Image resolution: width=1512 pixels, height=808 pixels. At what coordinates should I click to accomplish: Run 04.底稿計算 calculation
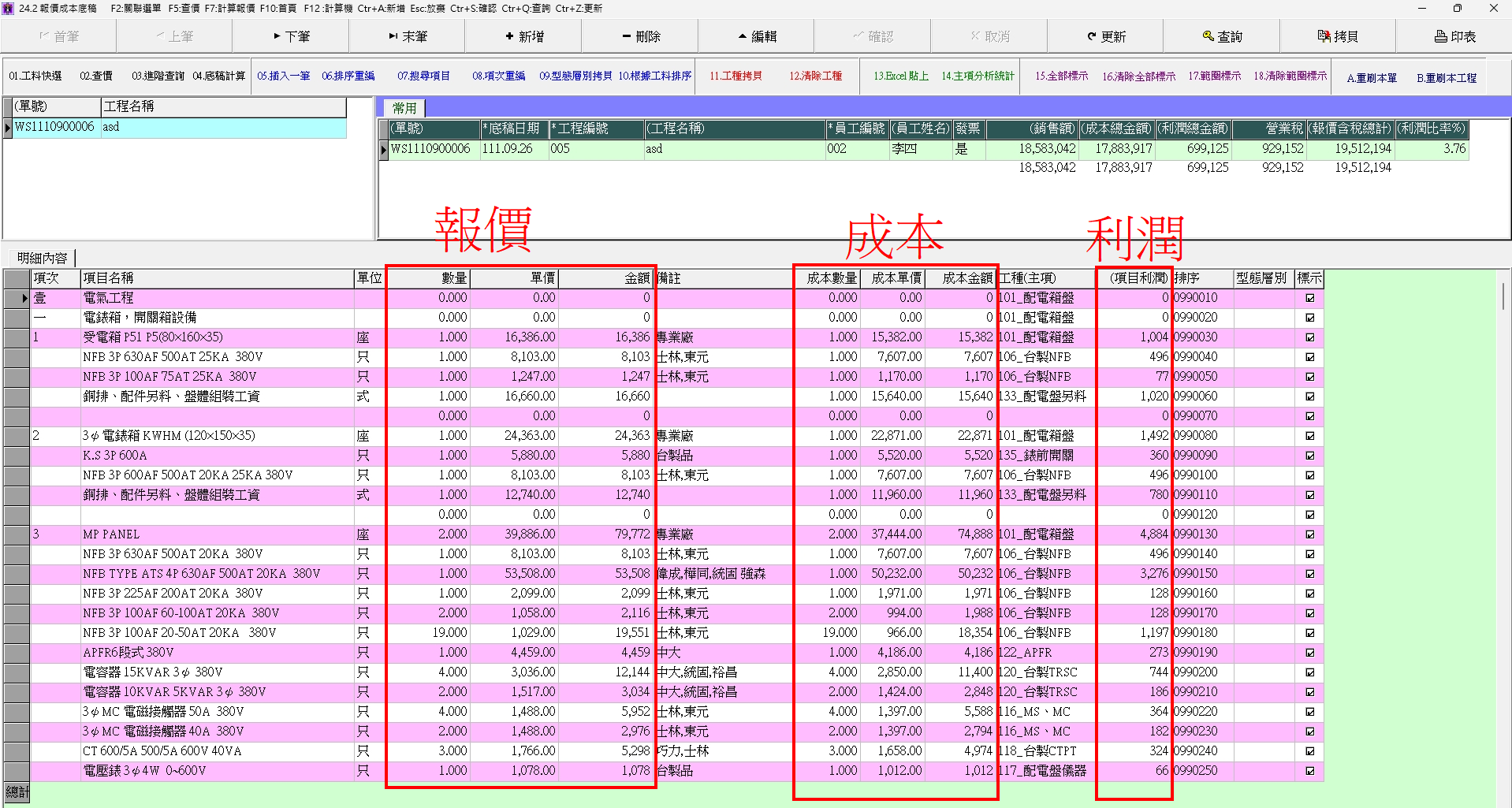coord(219,76)
